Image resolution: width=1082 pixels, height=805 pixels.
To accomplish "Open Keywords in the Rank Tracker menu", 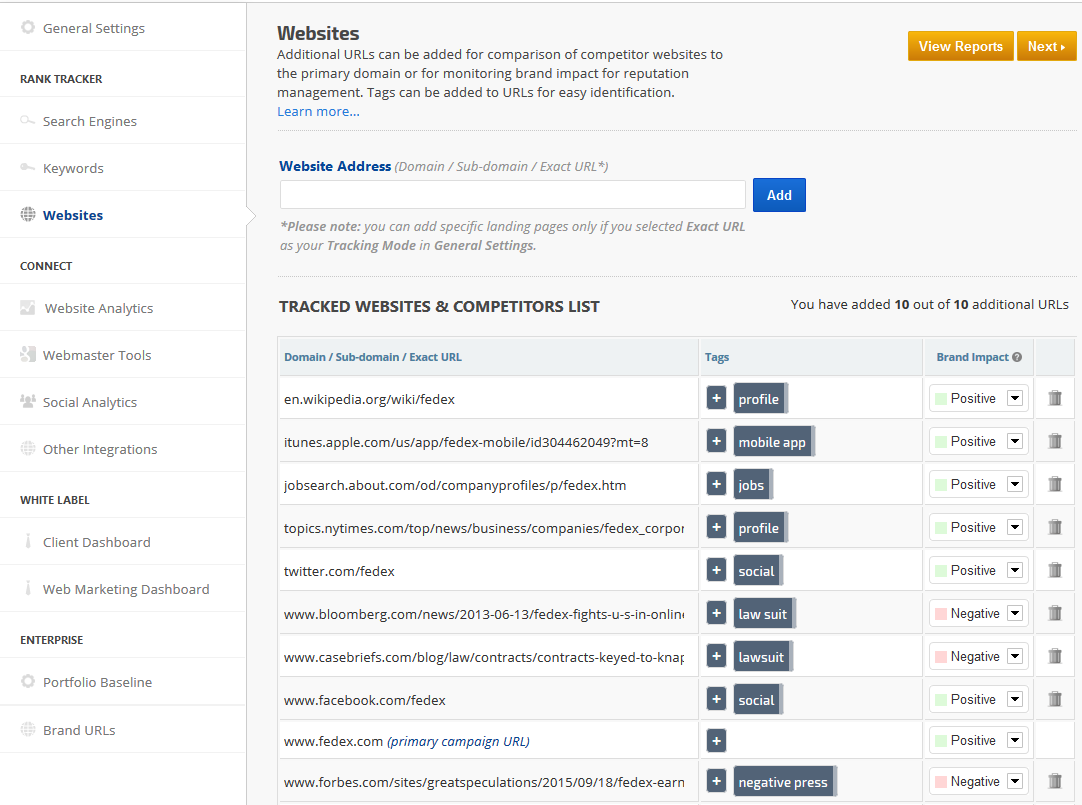I will [73, 168].
